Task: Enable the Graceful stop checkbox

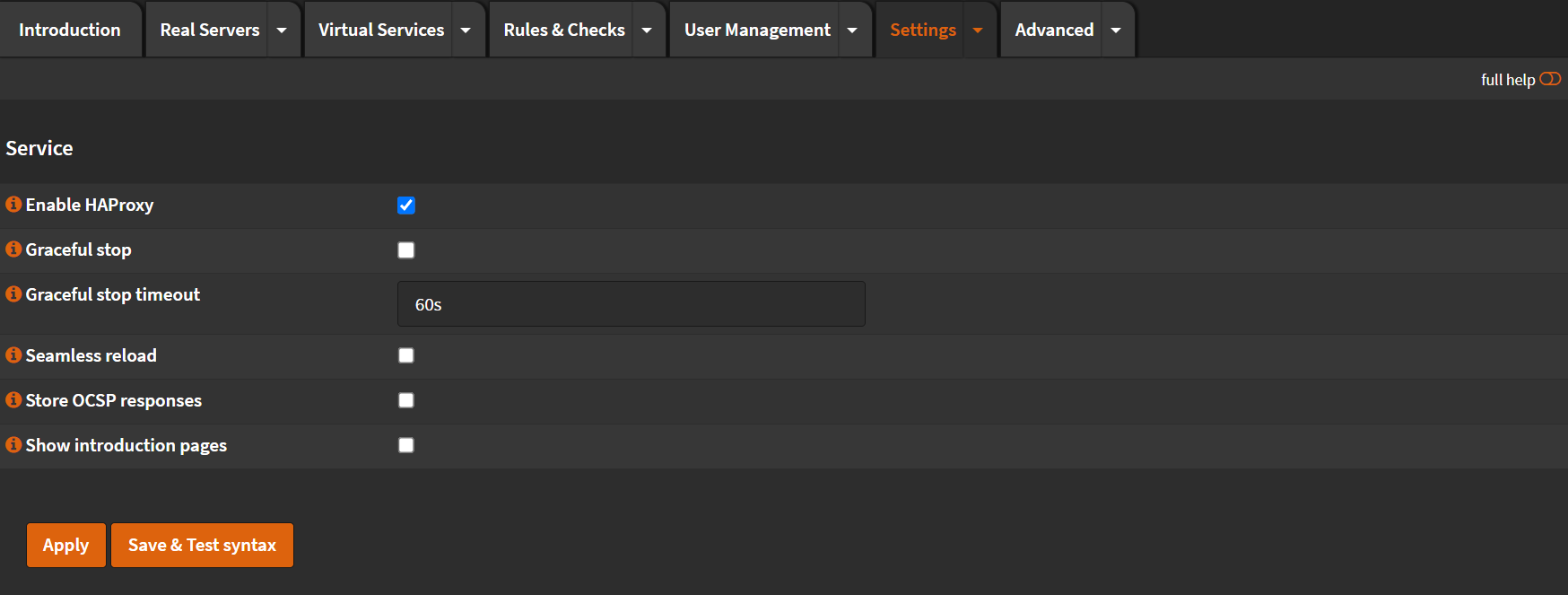Action: [406, 250]
